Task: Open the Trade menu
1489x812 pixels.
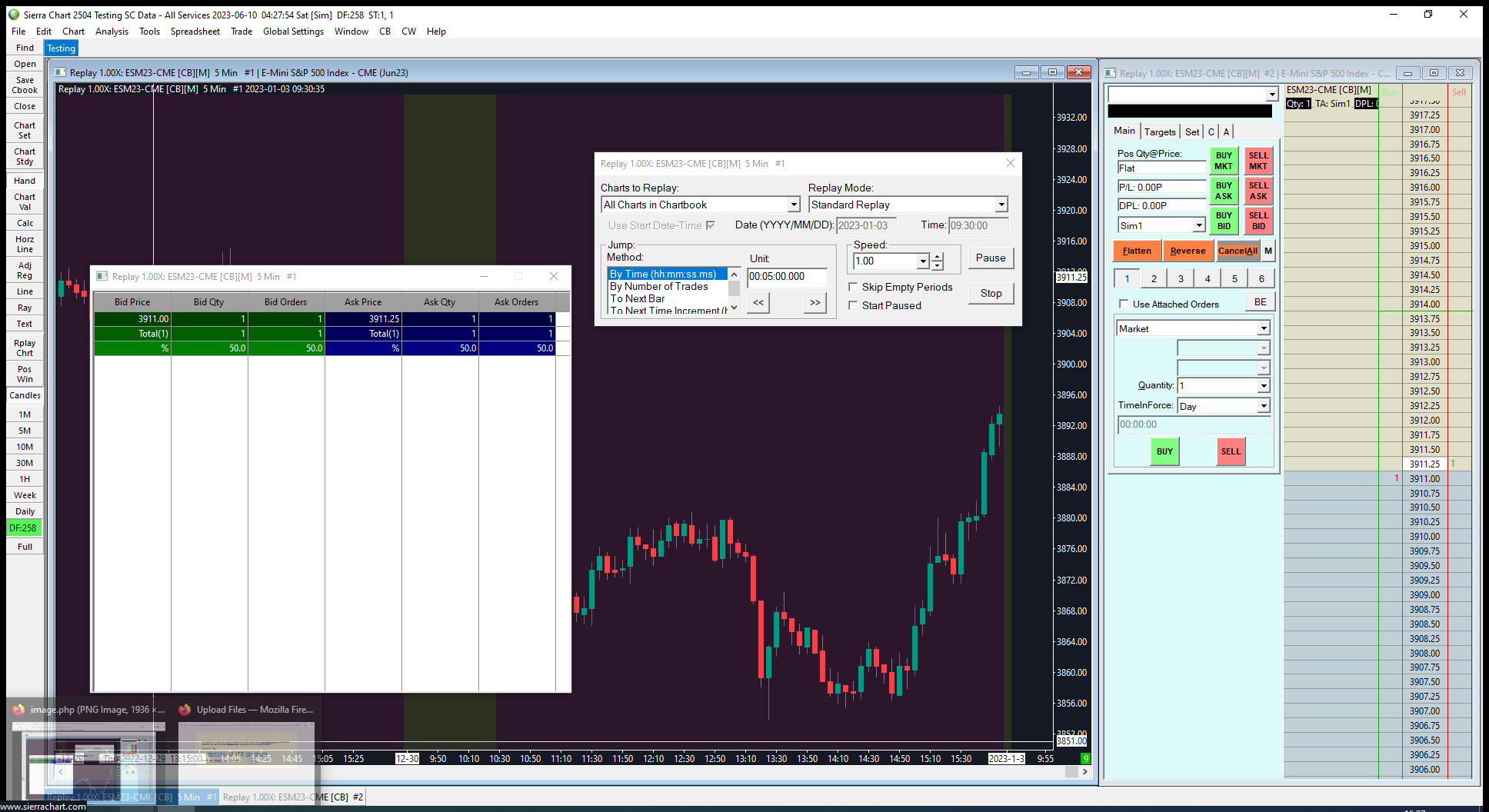Action: tap(242, 32)
